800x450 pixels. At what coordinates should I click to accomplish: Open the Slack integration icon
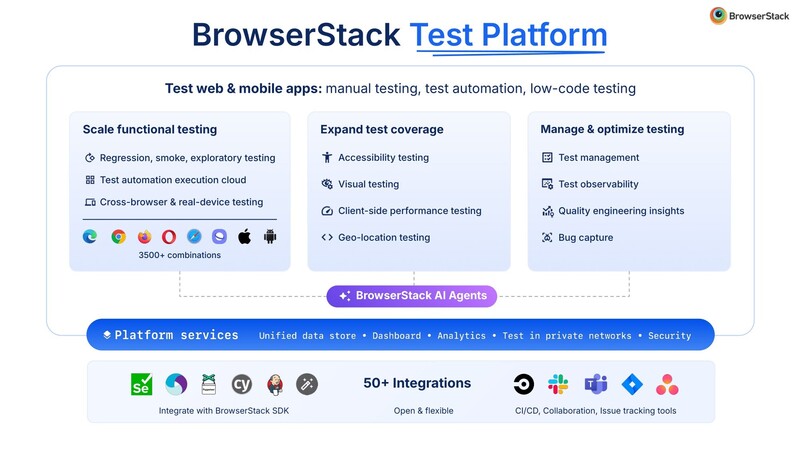pos(557,384)
